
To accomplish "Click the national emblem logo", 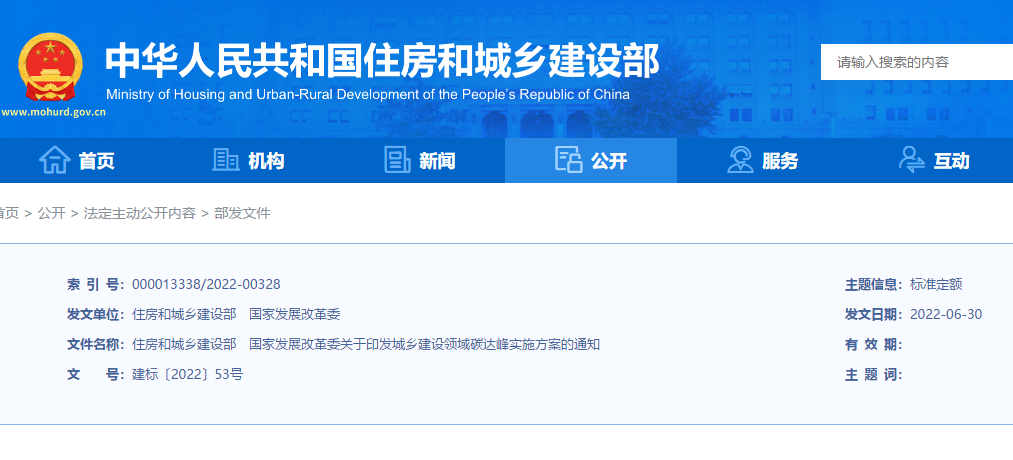I will tap(52, 67).
